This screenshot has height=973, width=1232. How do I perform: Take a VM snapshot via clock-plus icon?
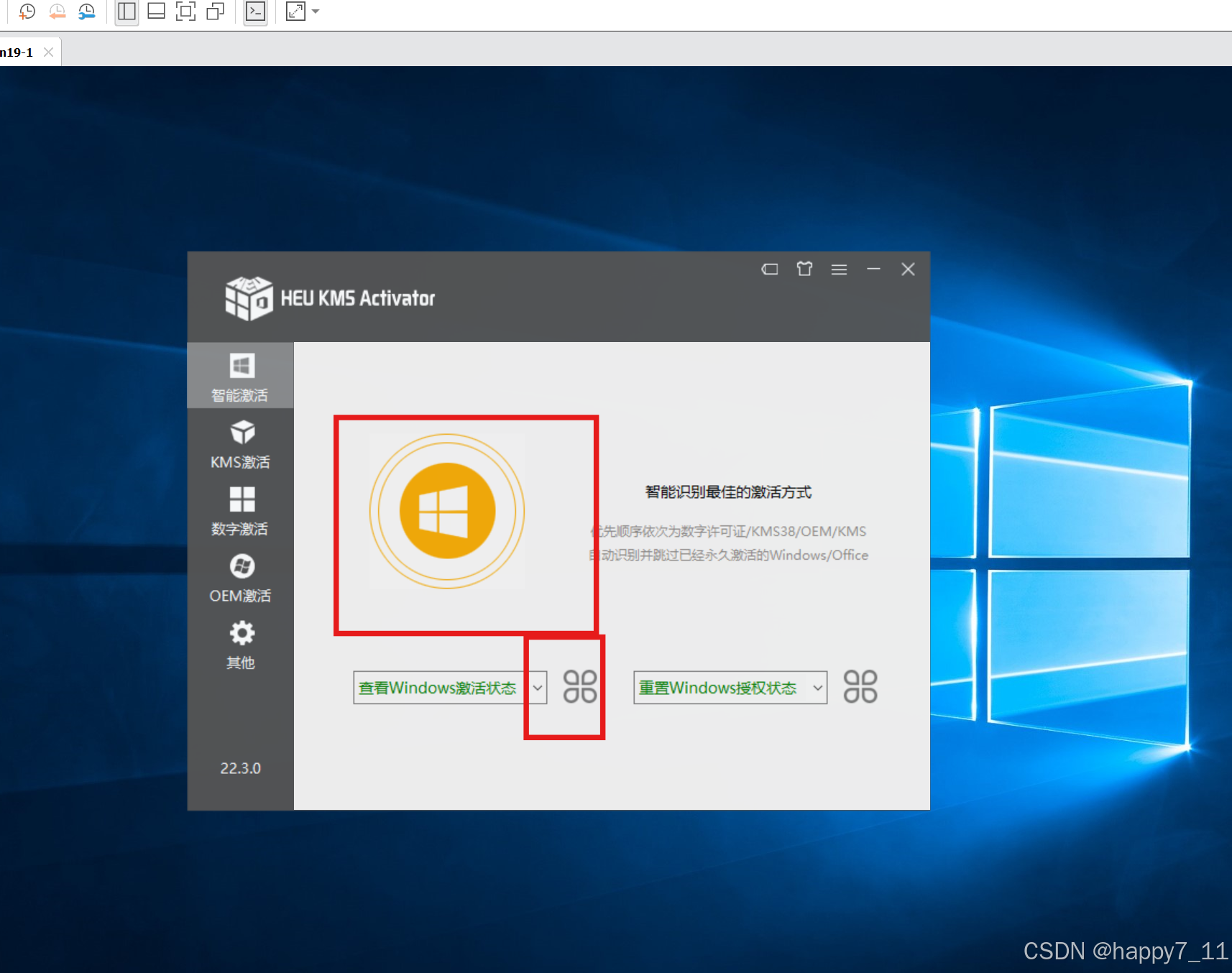tap(27, 11)
